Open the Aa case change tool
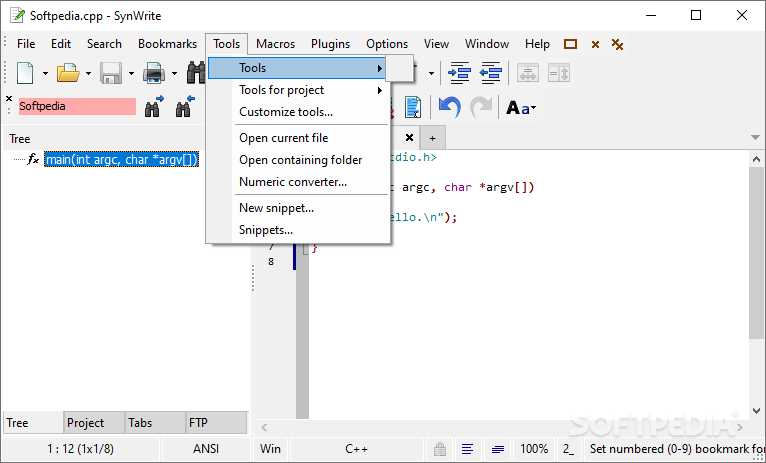This screenshot has height=463, width=766. click(521, 107)
